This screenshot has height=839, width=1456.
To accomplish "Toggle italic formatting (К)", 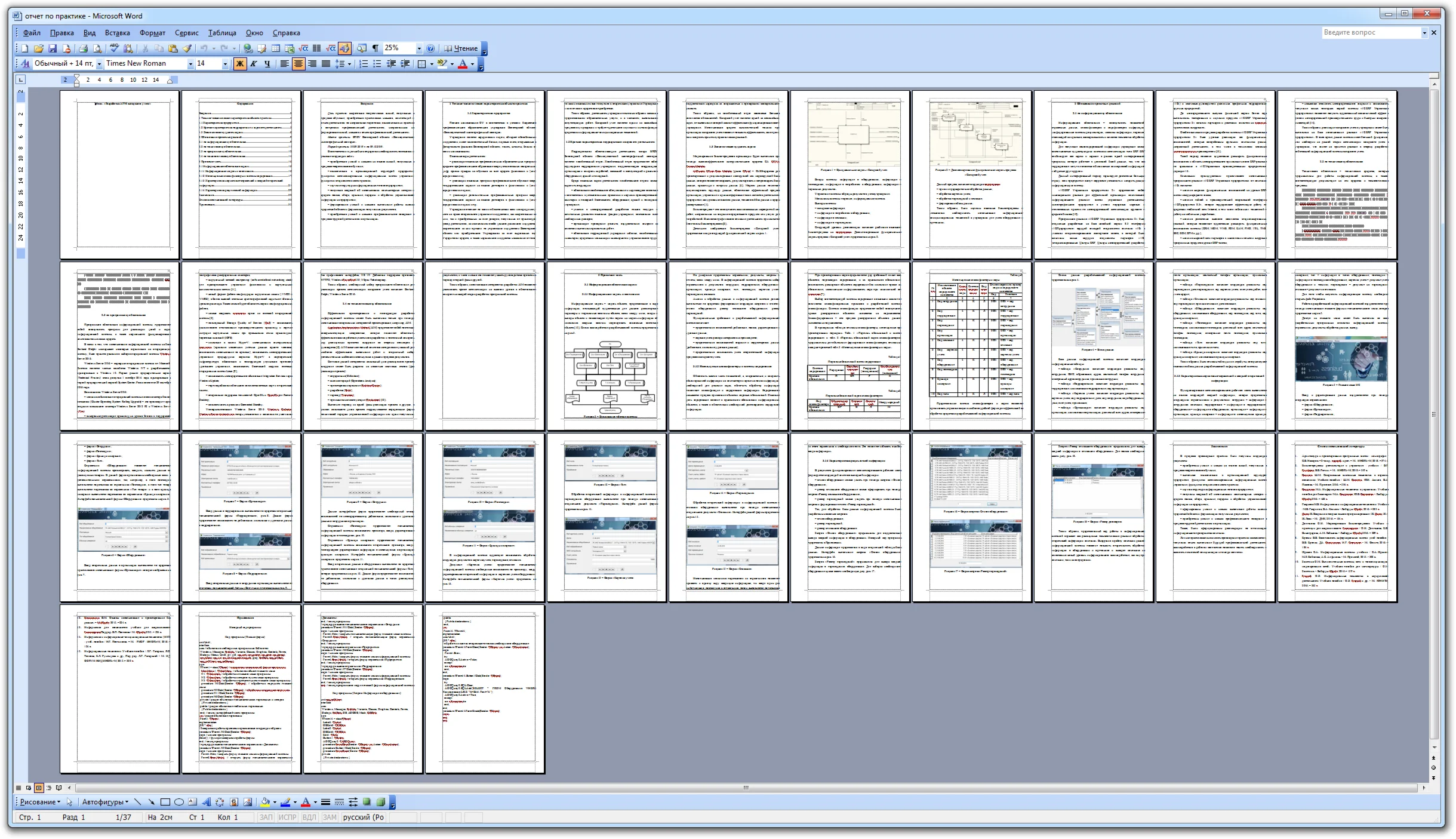I will (x=254, y=63).
